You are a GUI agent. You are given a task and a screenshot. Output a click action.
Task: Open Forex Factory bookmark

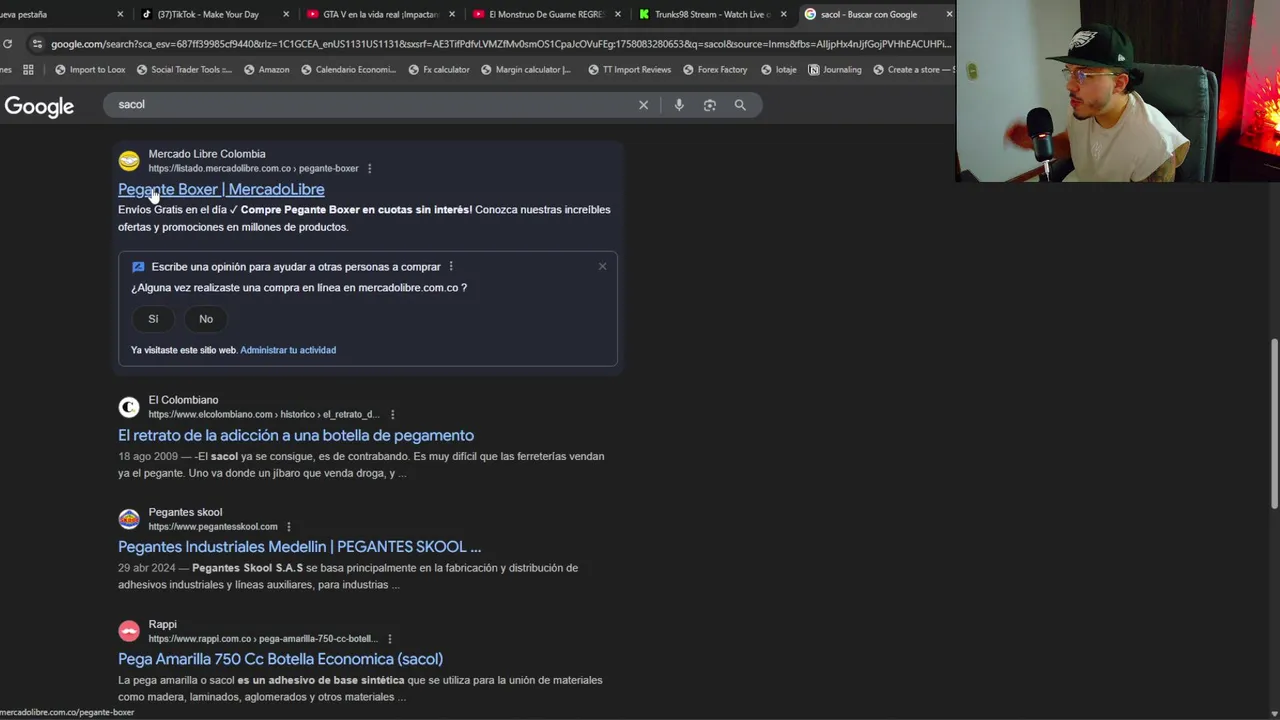pos(714,69)
